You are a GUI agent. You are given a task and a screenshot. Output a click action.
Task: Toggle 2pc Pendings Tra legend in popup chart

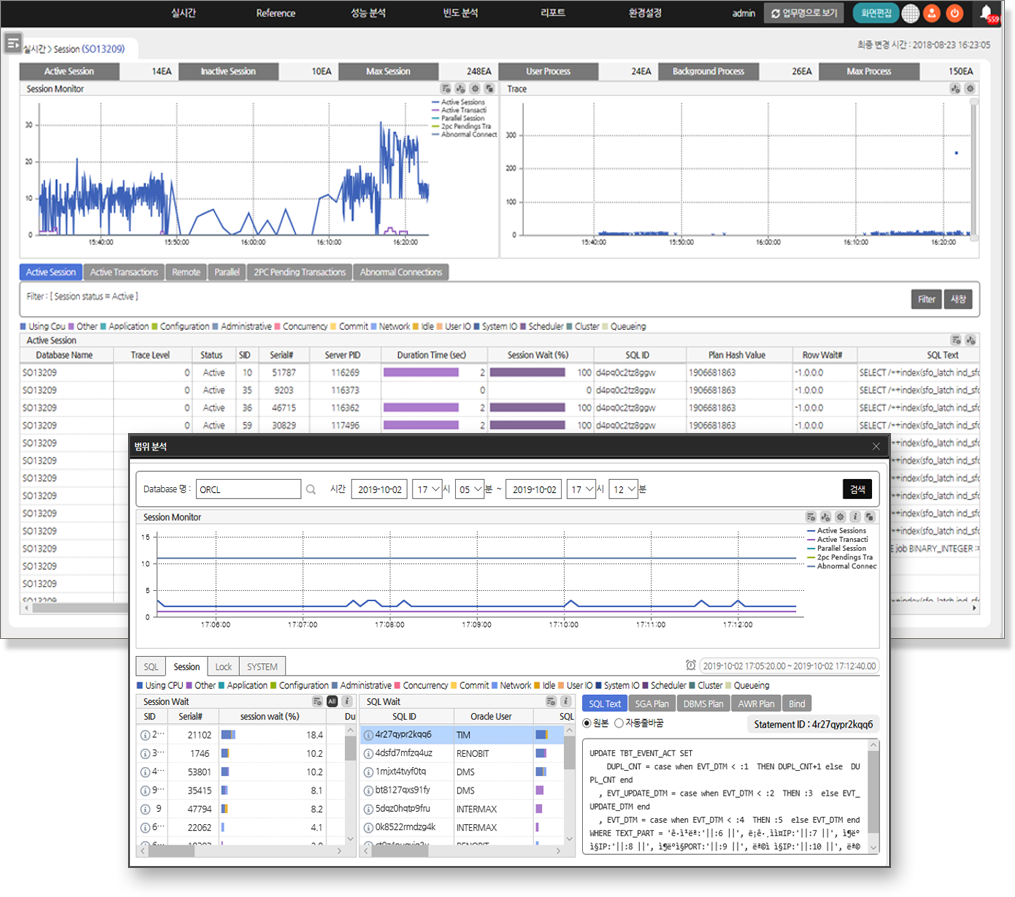click(x=840, y=557)
